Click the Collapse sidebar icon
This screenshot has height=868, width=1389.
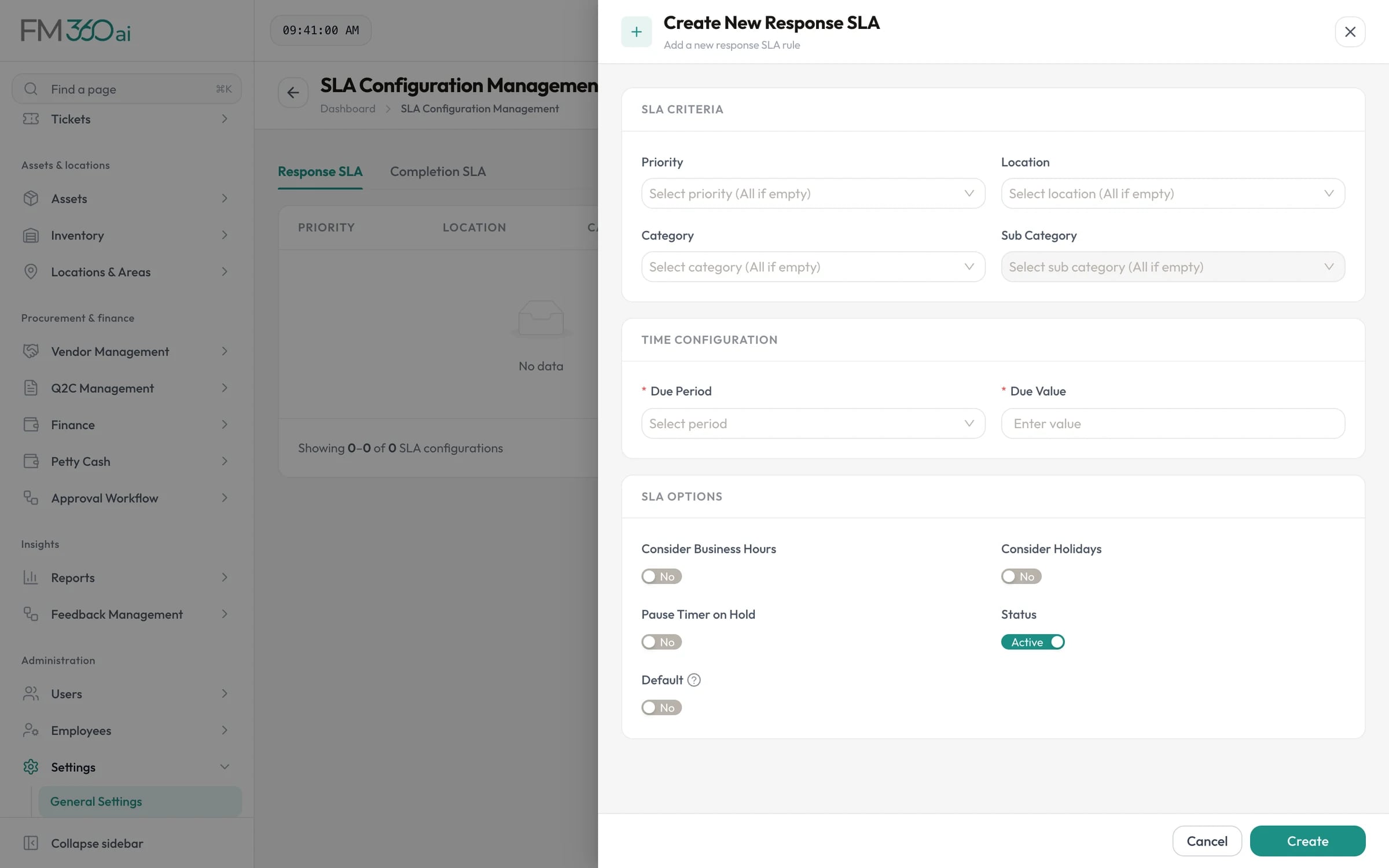pos(31,843)
